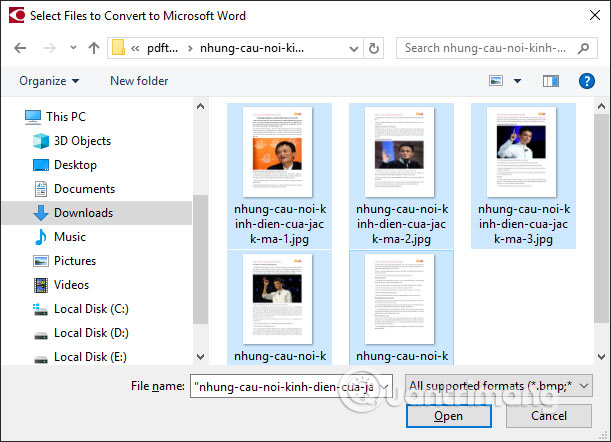
Task: Open the view options dropdown arrow
Action: [x=517, y=81]
